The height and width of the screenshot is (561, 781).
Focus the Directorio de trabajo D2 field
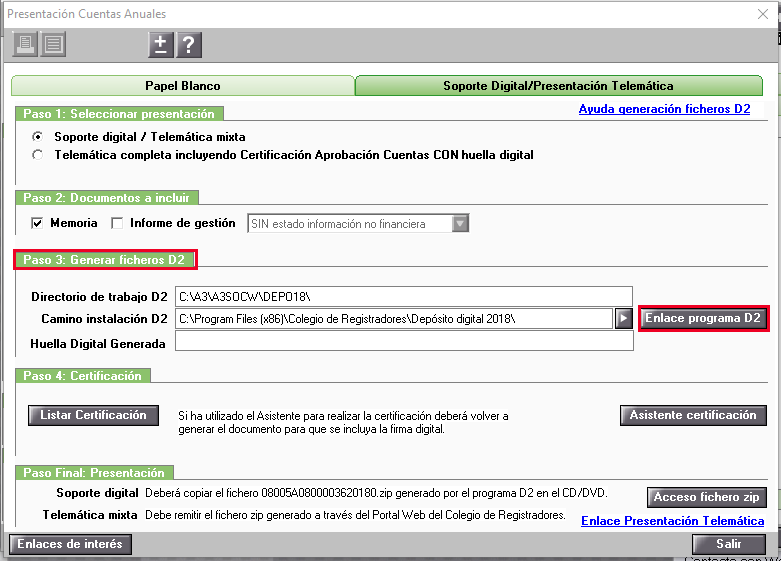403,296
